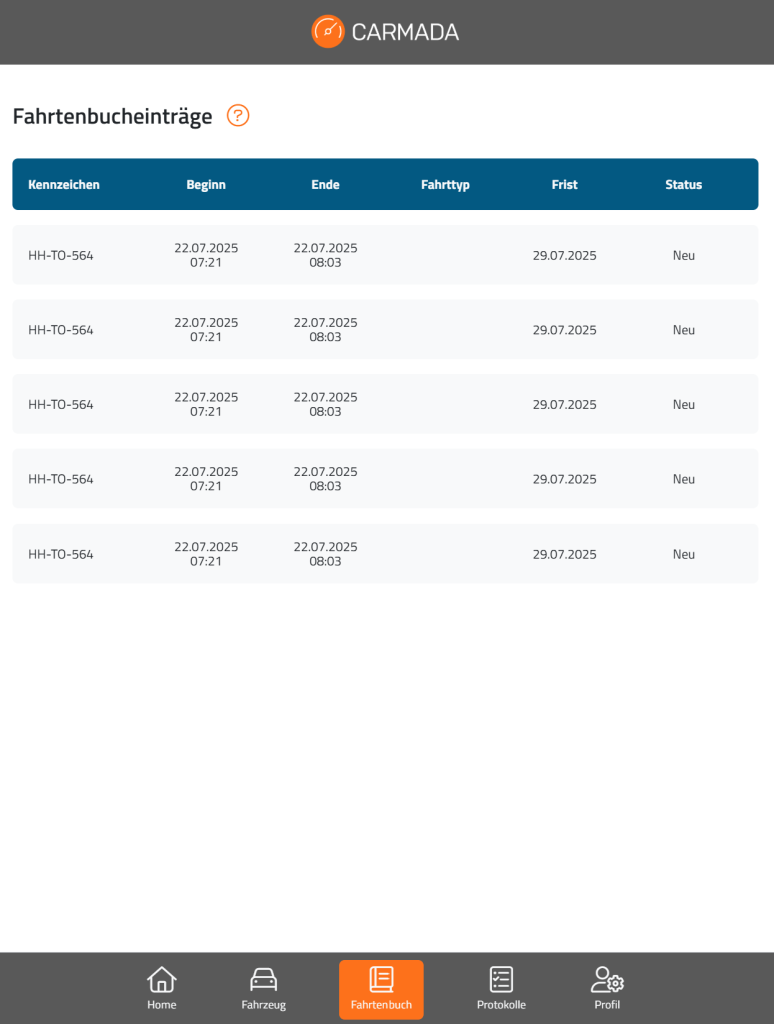Open the second logbook entry row
Image resolution: width=774 pixels, height=1024 pixels.
[385, 330]
